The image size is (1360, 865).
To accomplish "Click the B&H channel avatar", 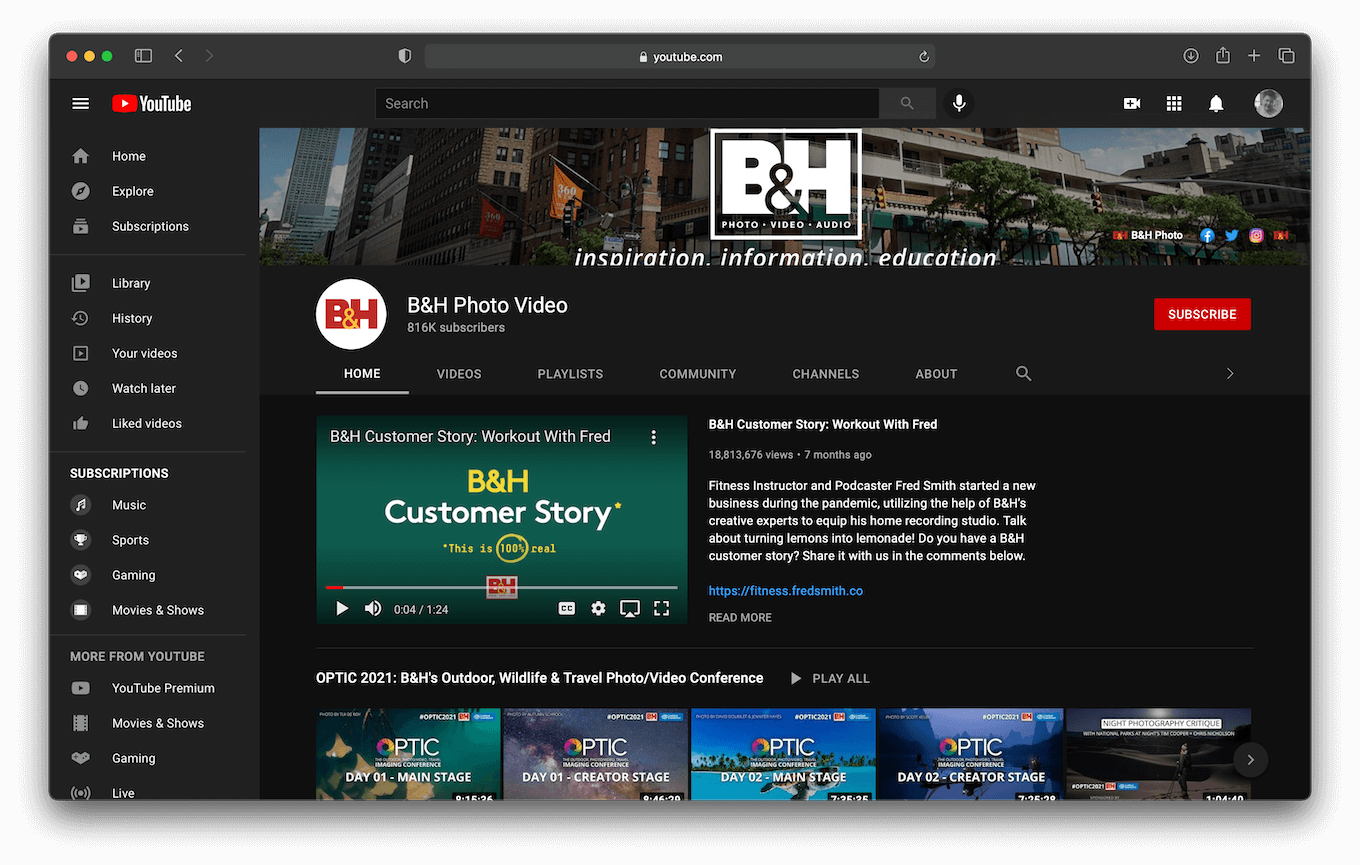I will [x=351, y=314].
